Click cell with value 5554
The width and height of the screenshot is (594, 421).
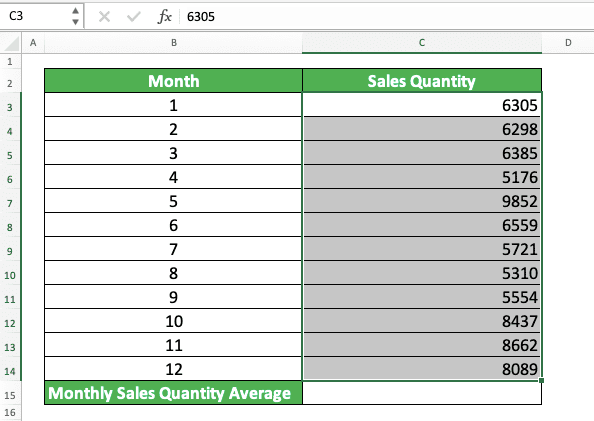(422, 297)
